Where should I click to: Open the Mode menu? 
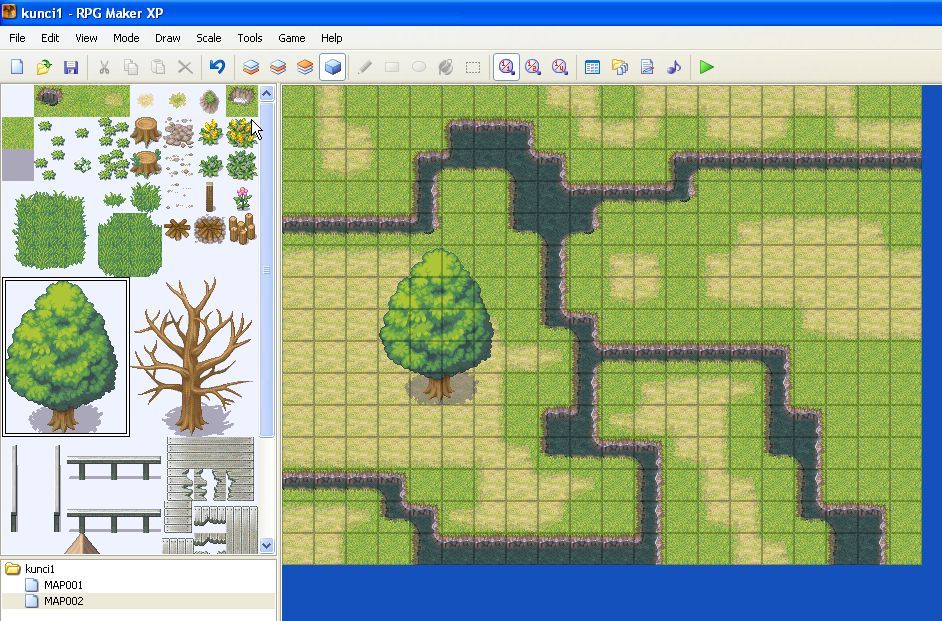point(125,38)
